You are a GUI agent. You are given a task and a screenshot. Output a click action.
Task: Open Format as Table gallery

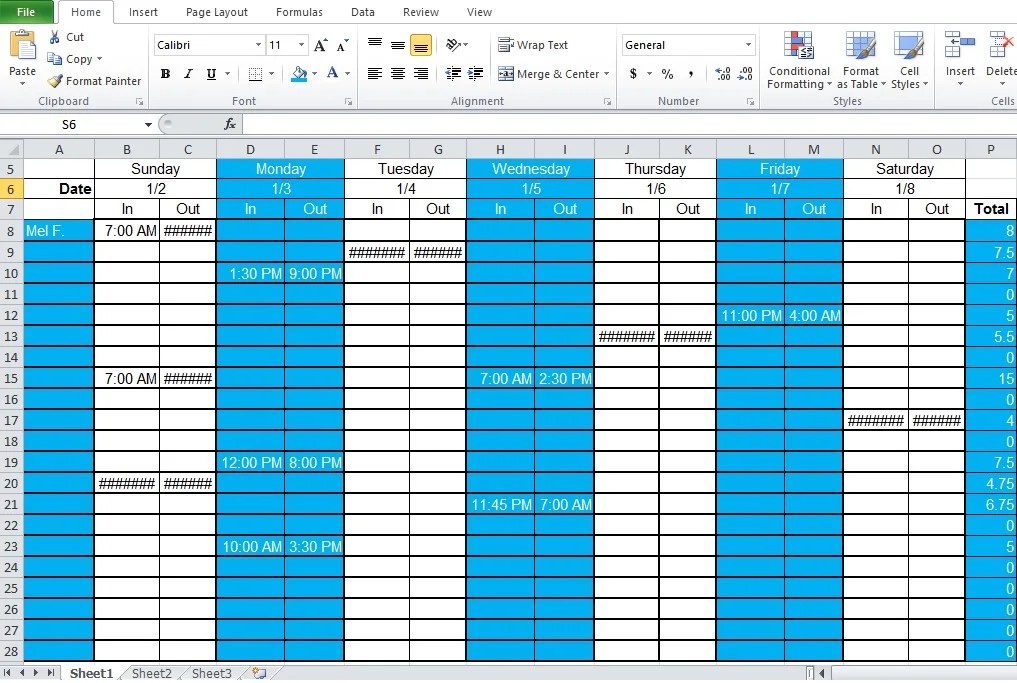[861, 60]
